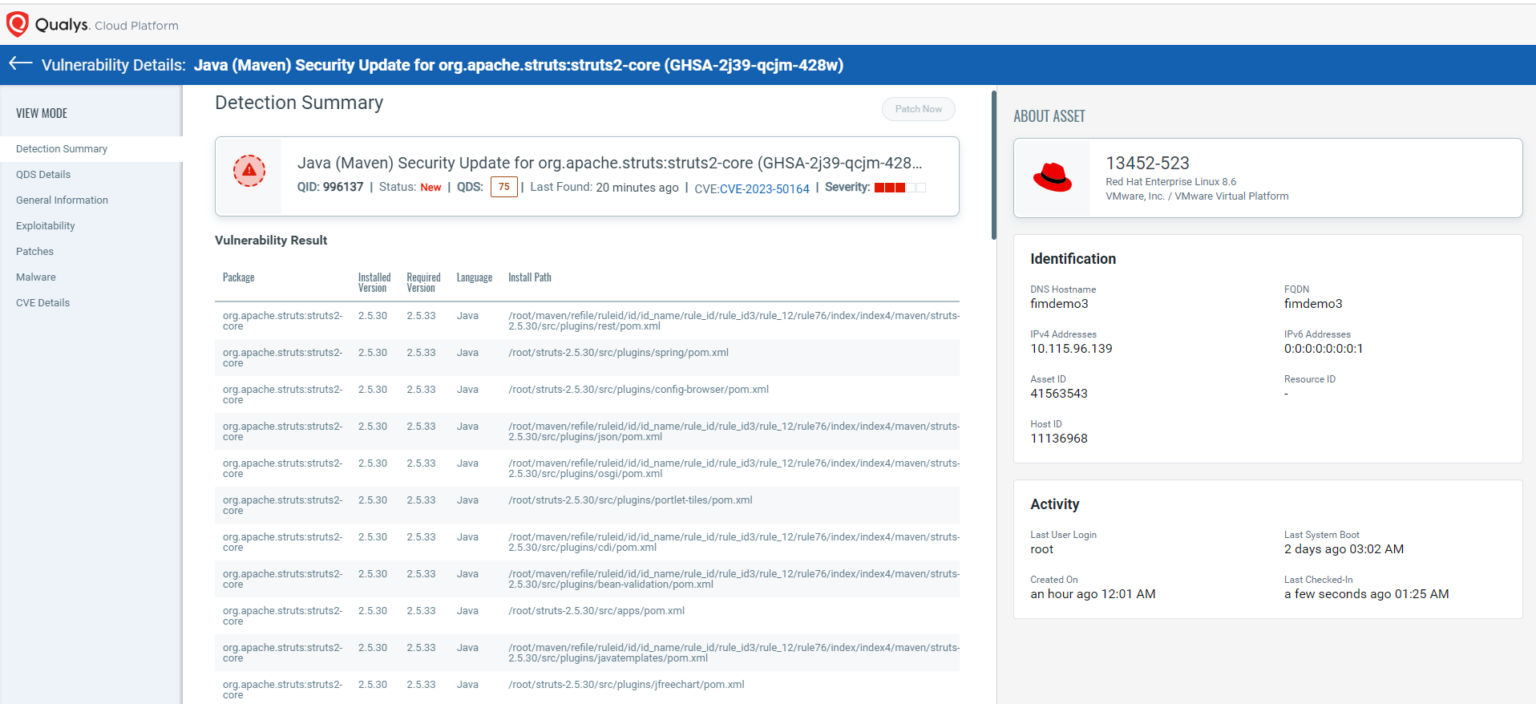Select Patches in the sidebar
1536x704 pixels.
pyautogui.click(x=35, y=251)
